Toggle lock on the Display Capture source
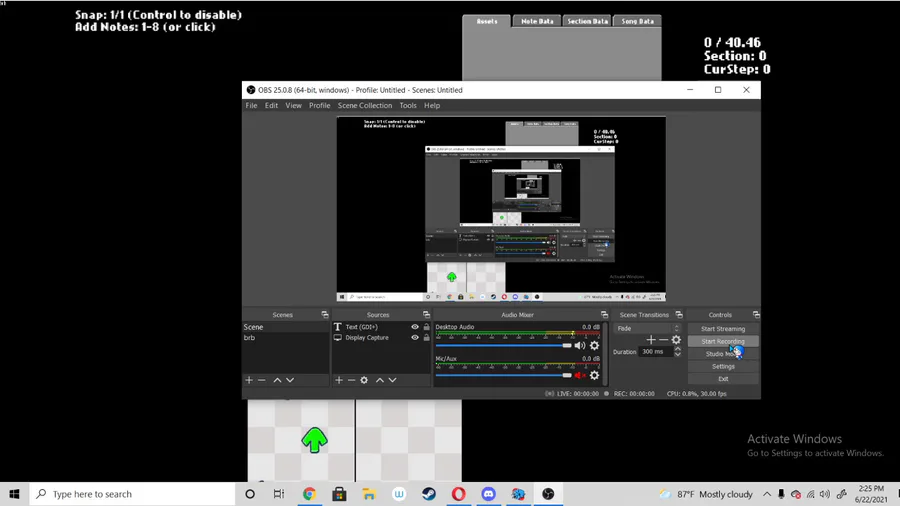 (426, 337)
